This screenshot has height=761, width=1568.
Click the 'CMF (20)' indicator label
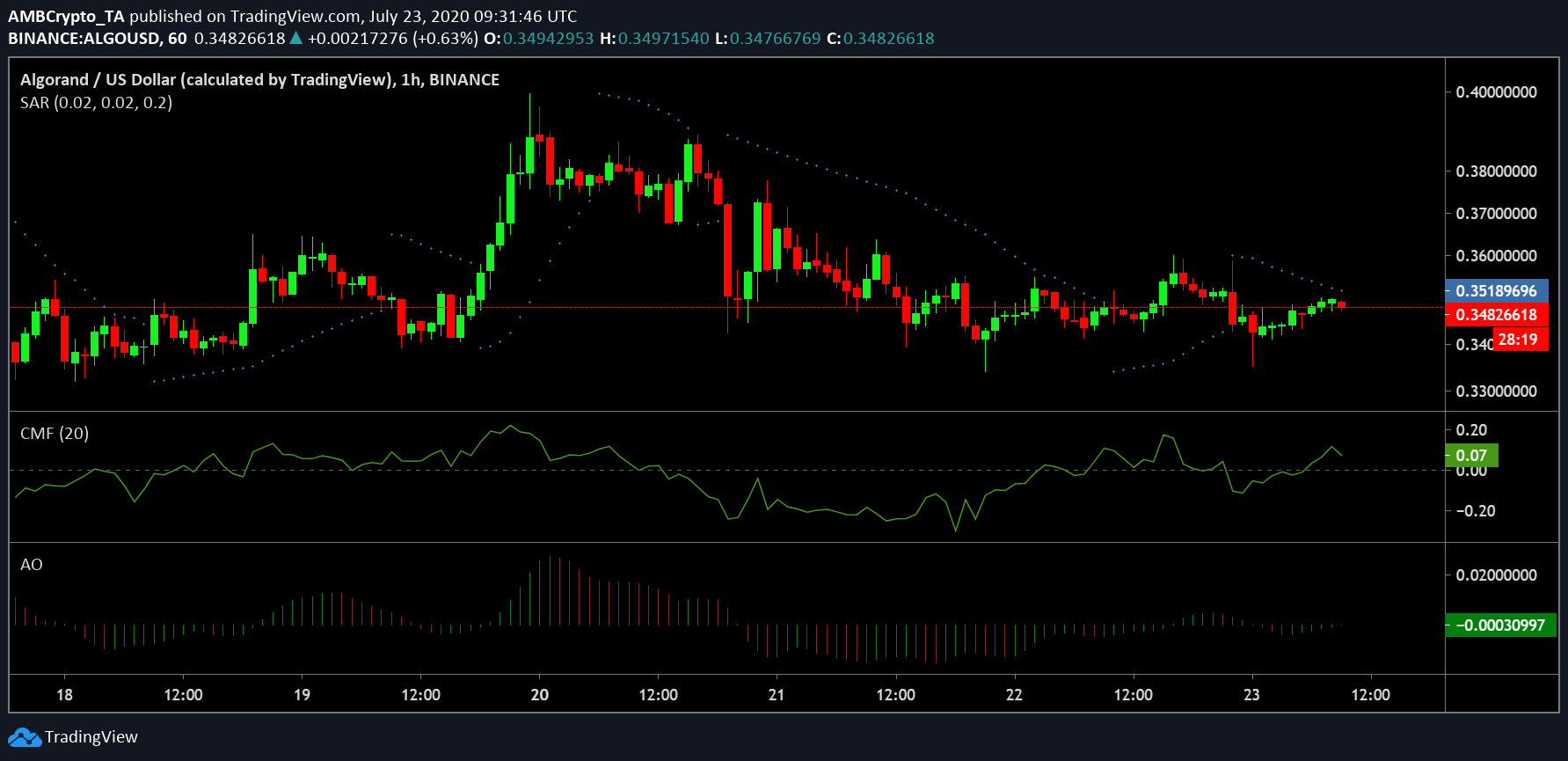(55, 434)
